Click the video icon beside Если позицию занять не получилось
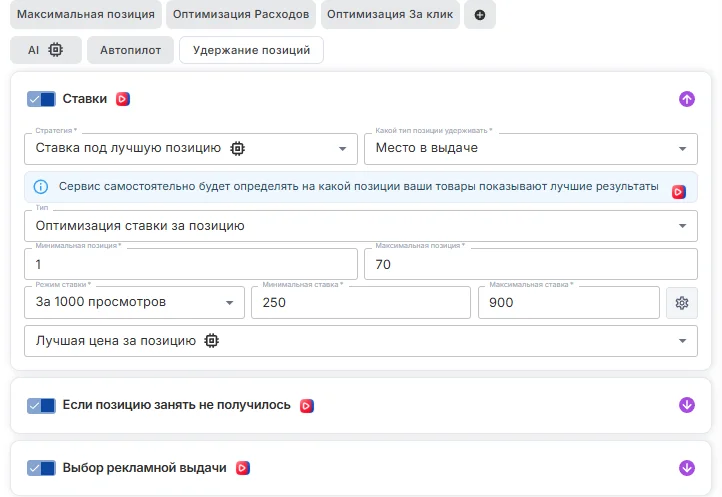Image resolution: width=722 pixels, height=497 pixels. [x=307, y=405]
